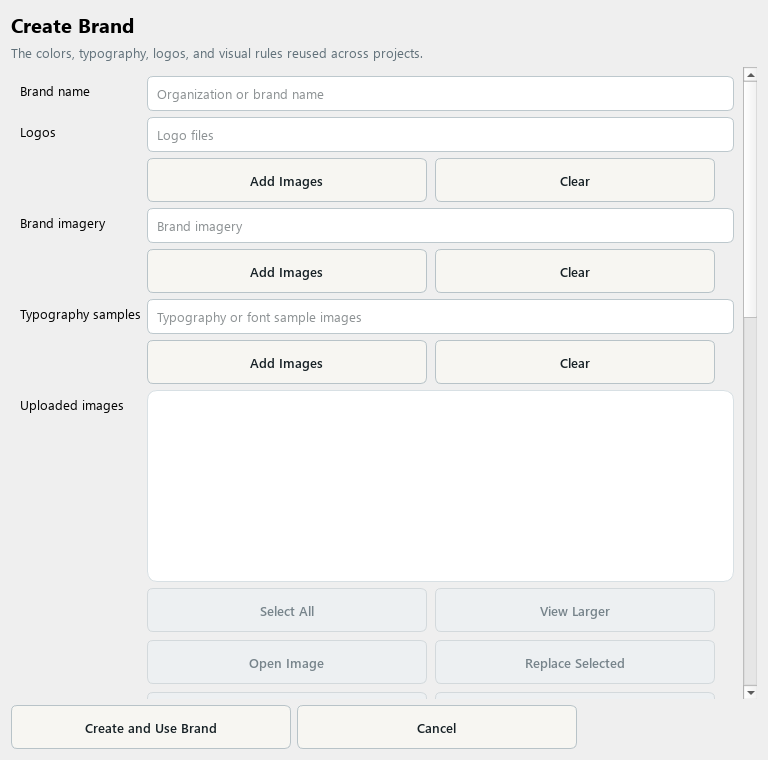
Task: Clear the Brand imagery files
Action: click(575, 271)
